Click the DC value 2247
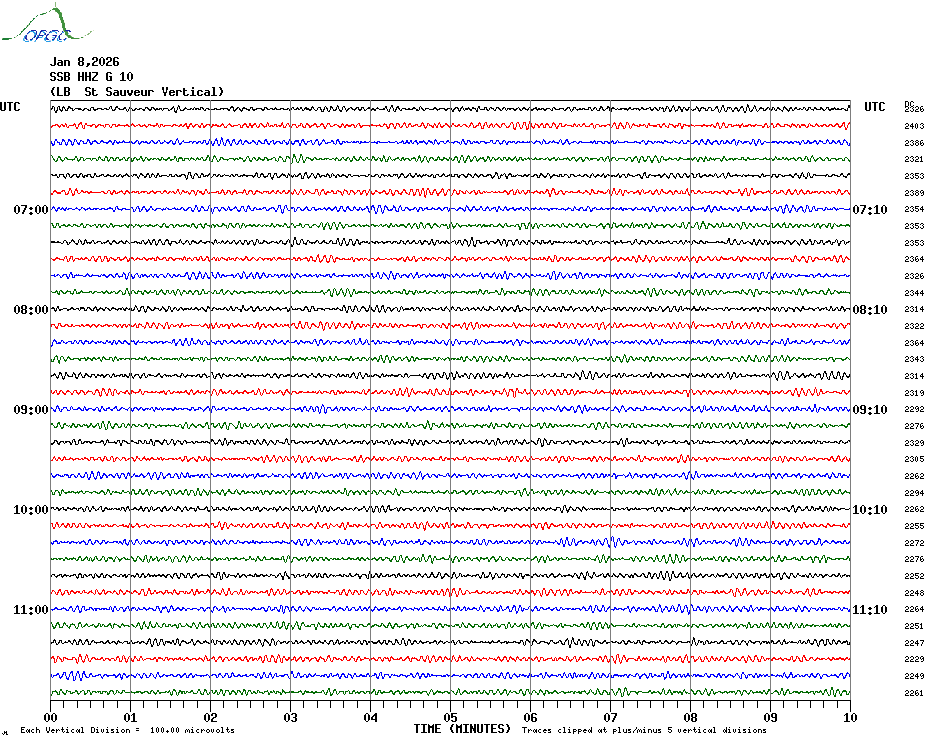 (914, 643)
